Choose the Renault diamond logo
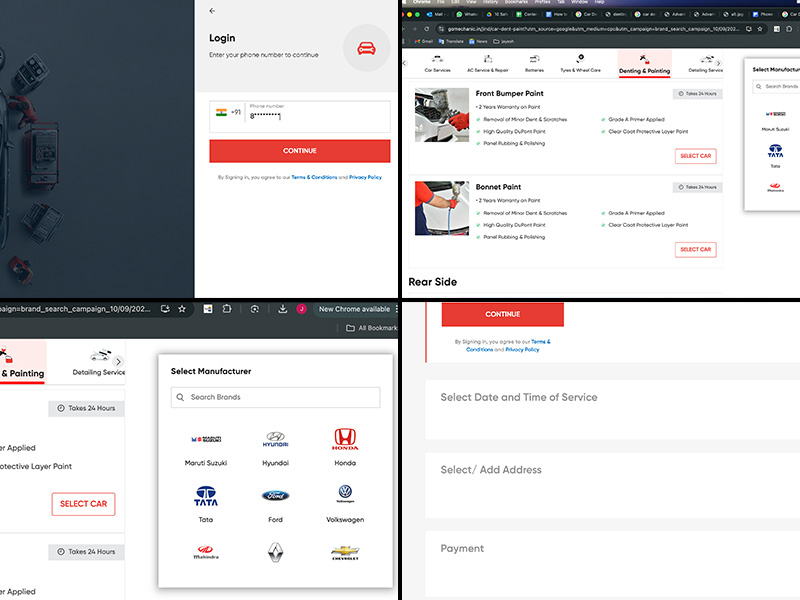Screen dimensions: 800x600 click(x=275, y=552)
